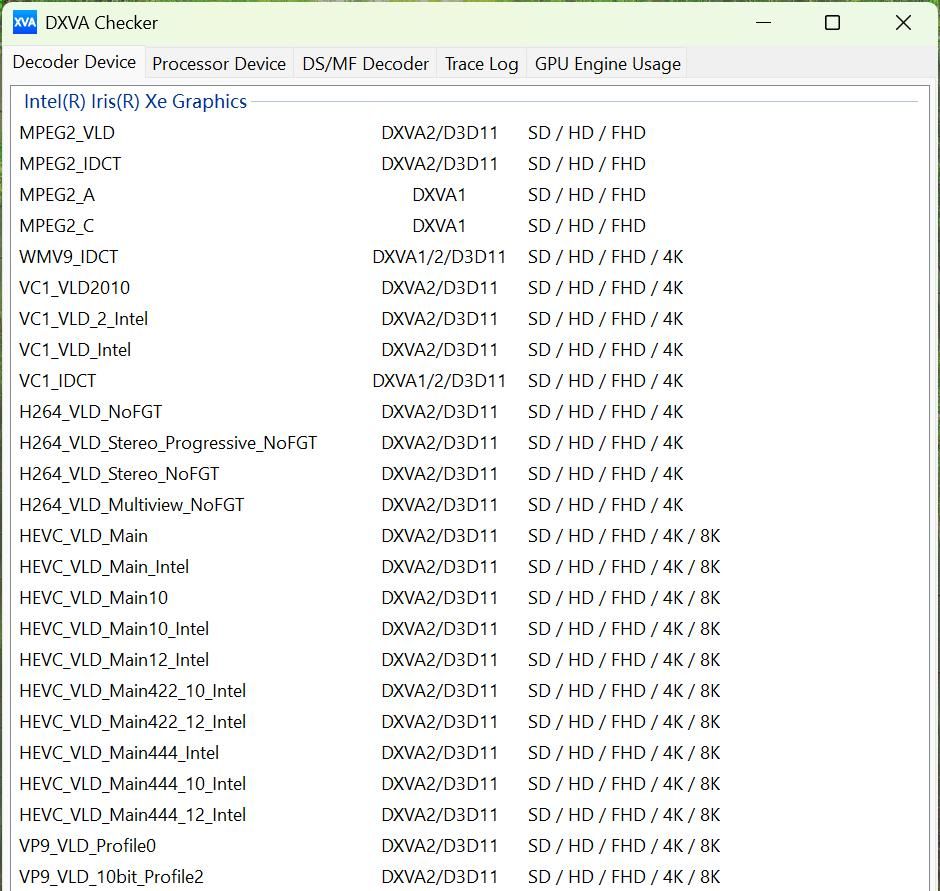Screen dimensions: 940x891
Task: Select the Intel(R) Iris(R) Xe Graphics header
Action: tap(135, 101)
